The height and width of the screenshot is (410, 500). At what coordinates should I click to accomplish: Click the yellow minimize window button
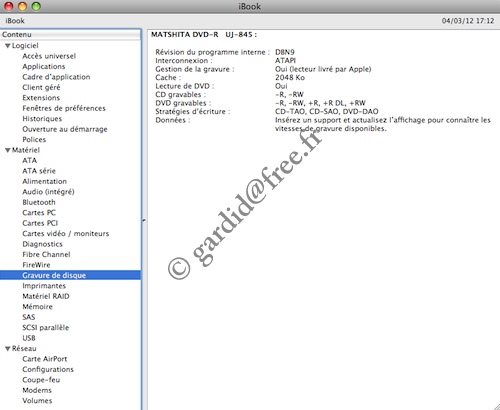pyautogui.click(x=22, y=6)
